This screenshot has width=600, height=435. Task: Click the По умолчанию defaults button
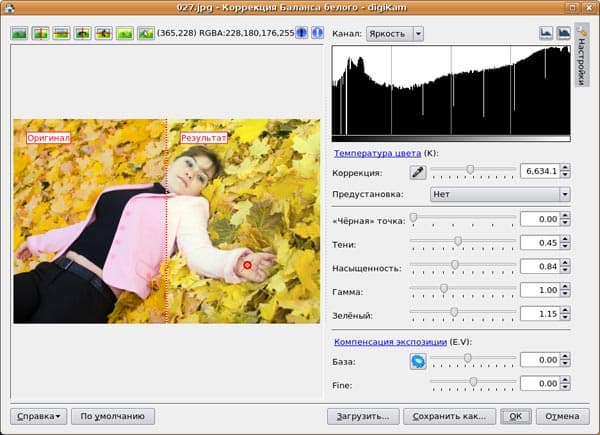(113, 416)
